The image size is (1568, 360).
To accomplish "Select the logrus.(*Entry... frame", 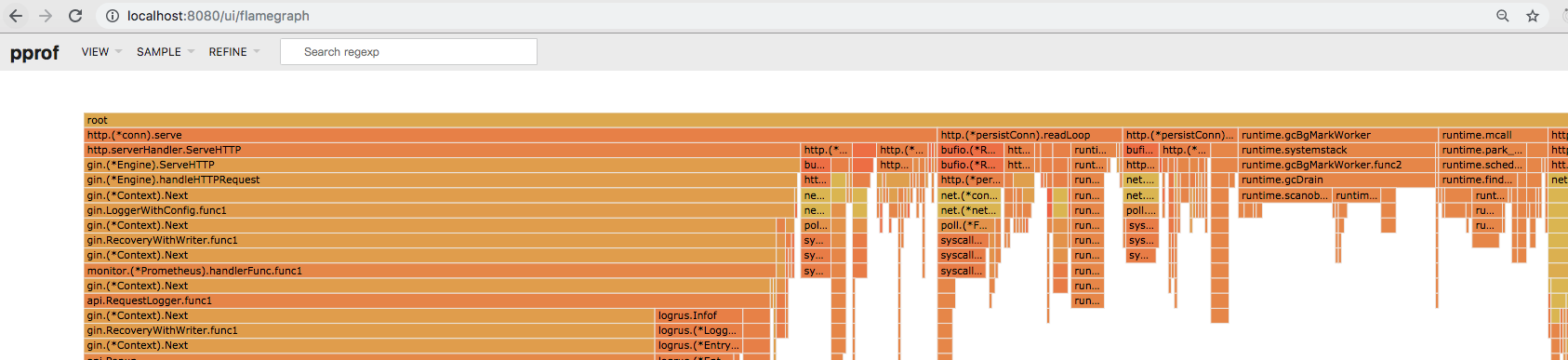I will (x=699, y=345).
